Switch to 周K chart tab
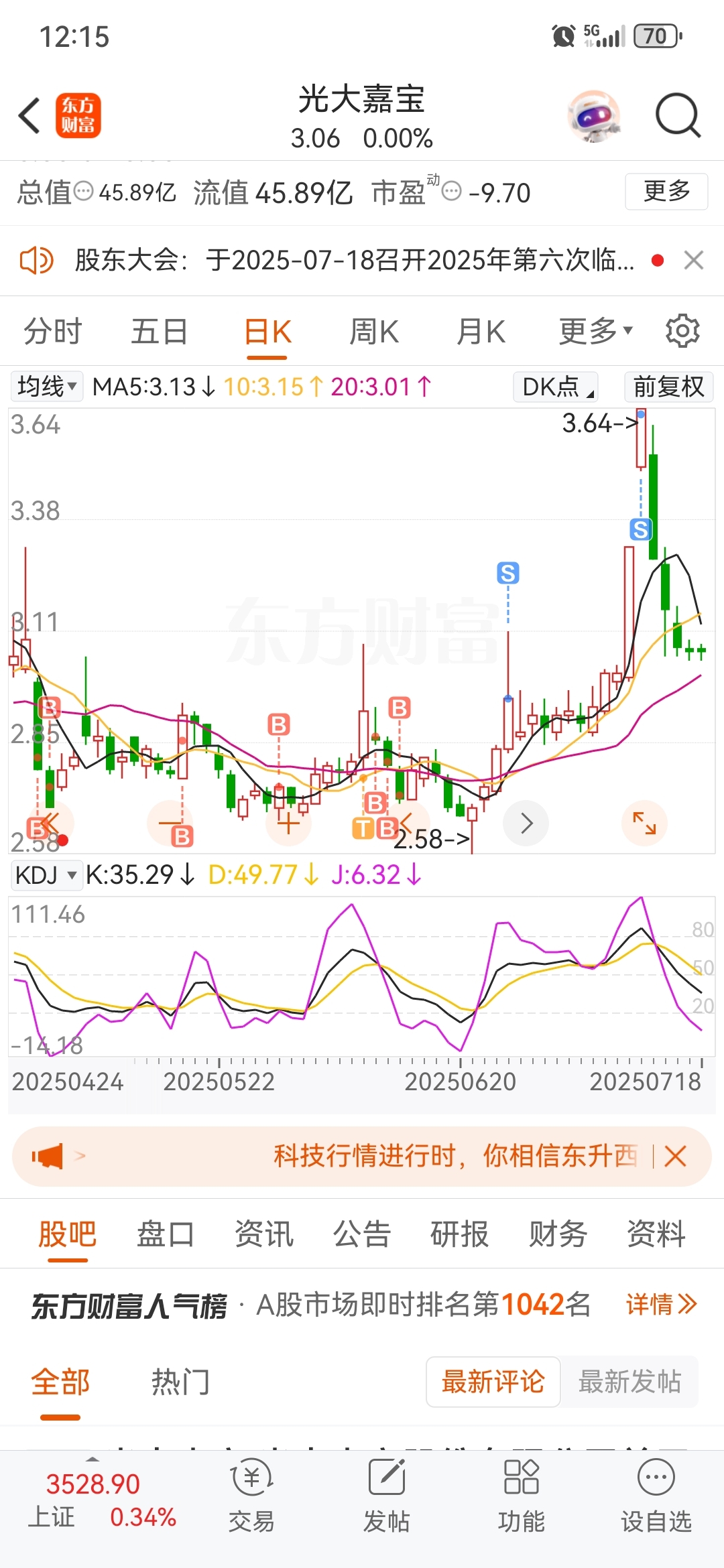 tap(374, 332)
